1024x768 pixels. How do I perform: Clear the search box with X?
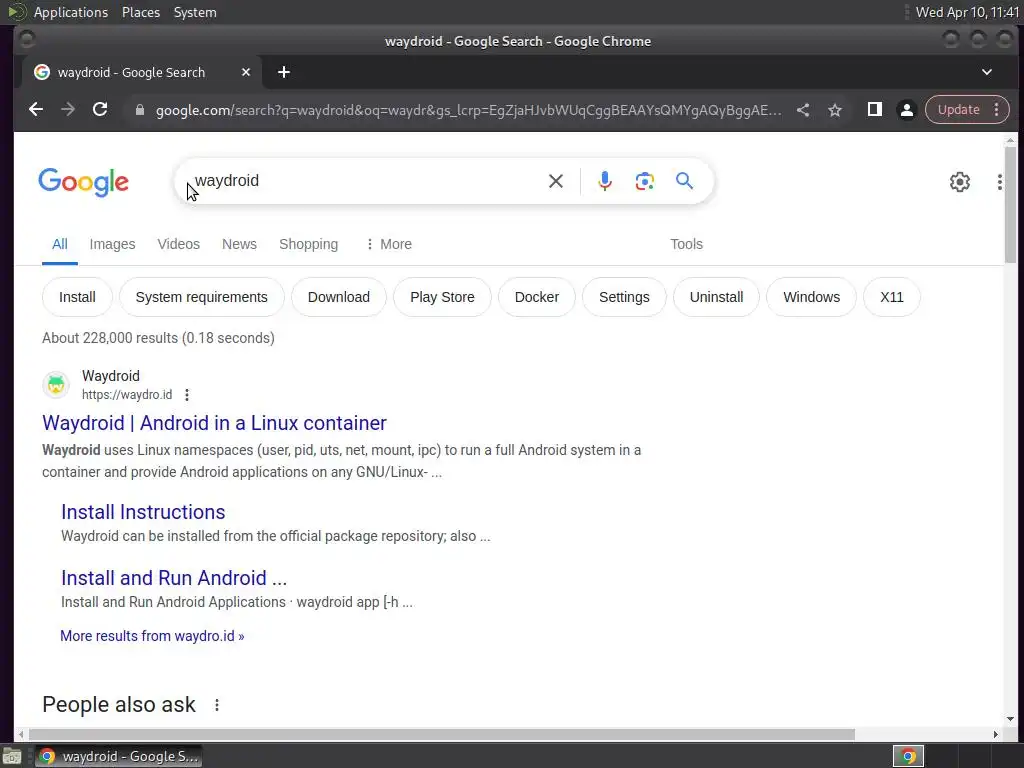[x=556, y=181]
